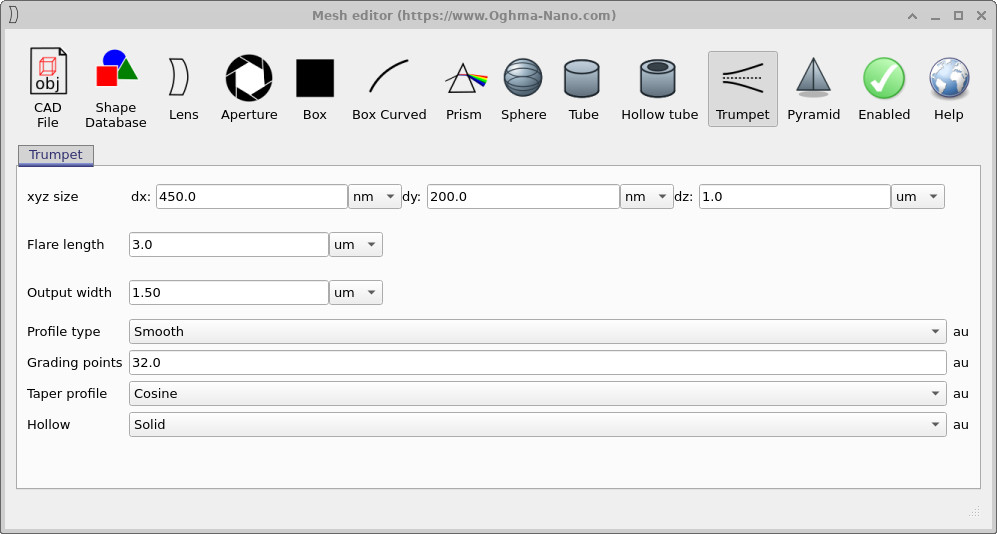The height and width of the screenshot is (534, 997).
Task: Click the window menu icon in title bar
Action: click(x=13, y=15)
